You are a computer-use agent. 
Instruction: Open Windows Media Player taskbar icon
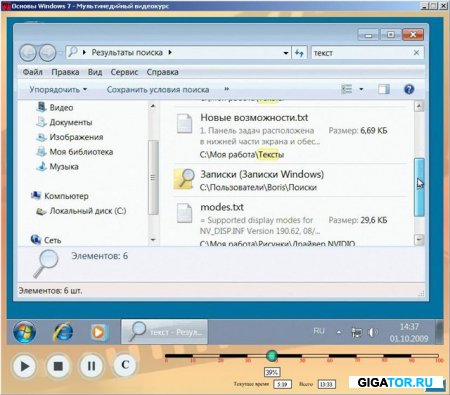98,332
